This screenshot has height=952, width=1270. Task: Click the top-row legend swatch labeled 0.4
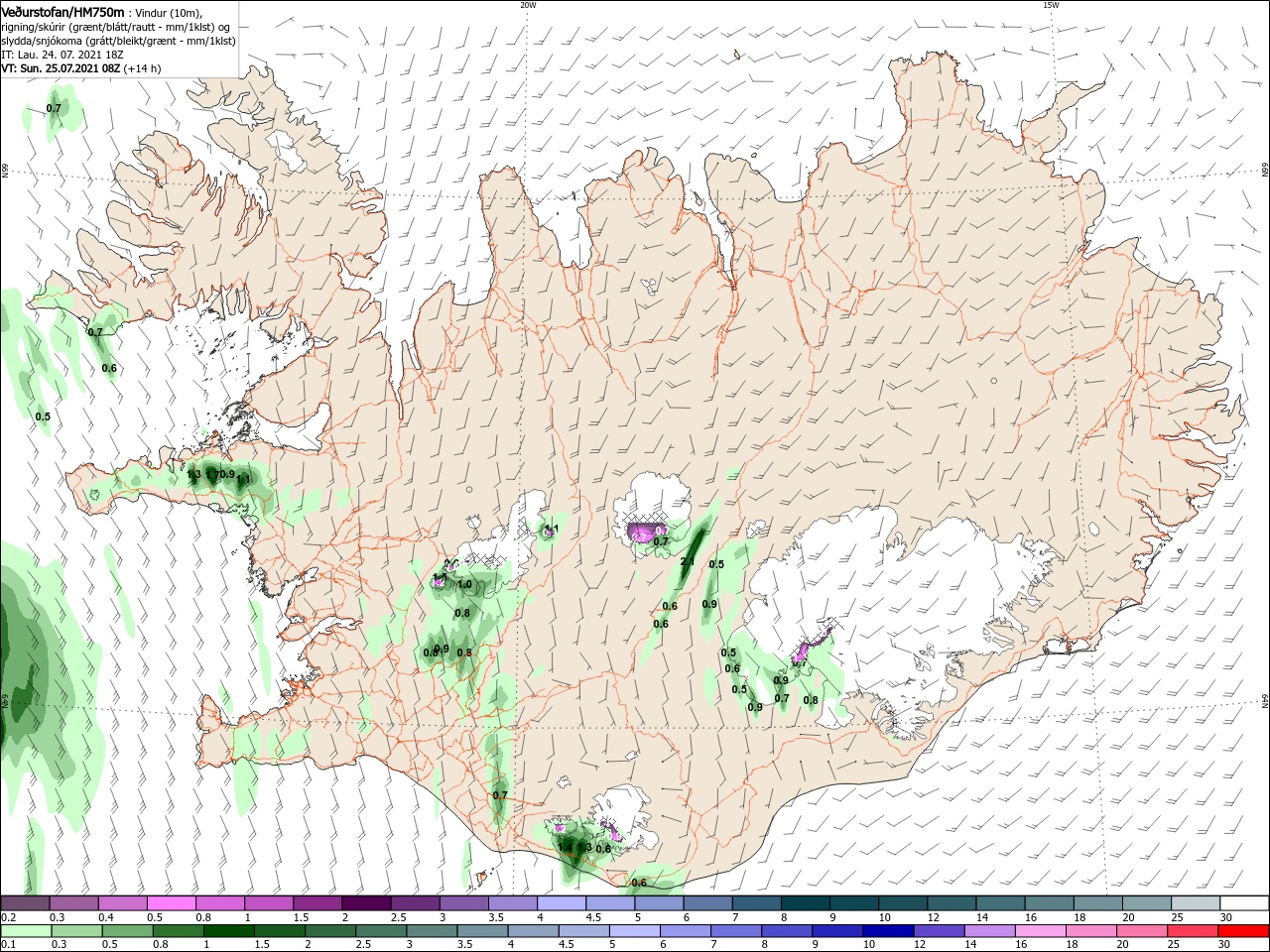click(122, 903)
